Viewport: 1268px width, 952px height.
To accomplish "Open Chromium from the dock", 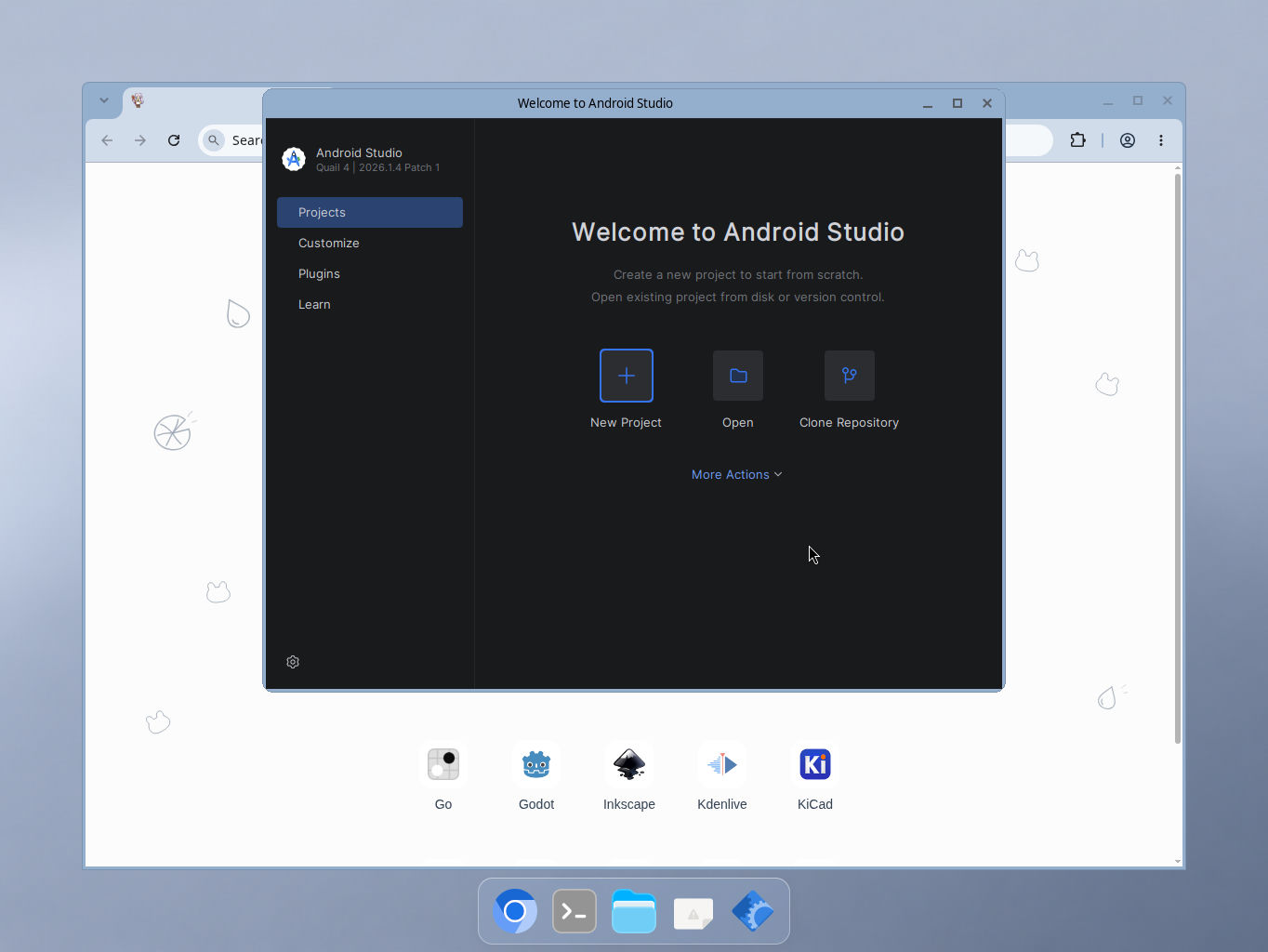I will point(515,911).
